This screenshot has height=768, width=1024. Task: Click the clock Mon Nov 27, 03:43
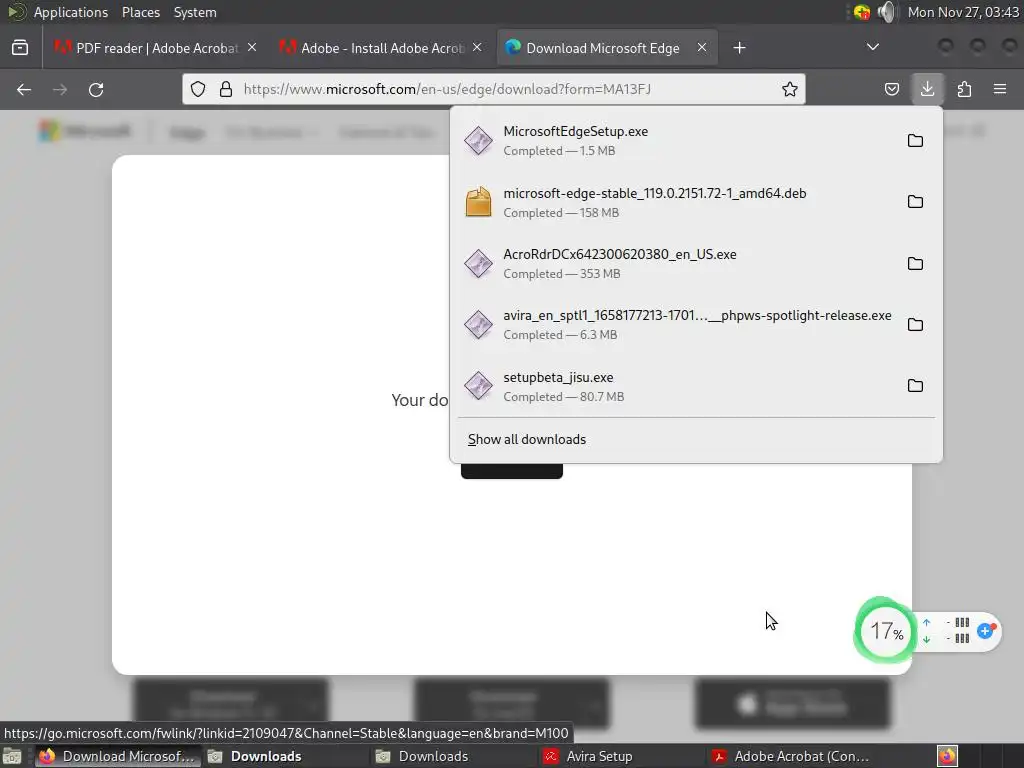tap(963, 12)
